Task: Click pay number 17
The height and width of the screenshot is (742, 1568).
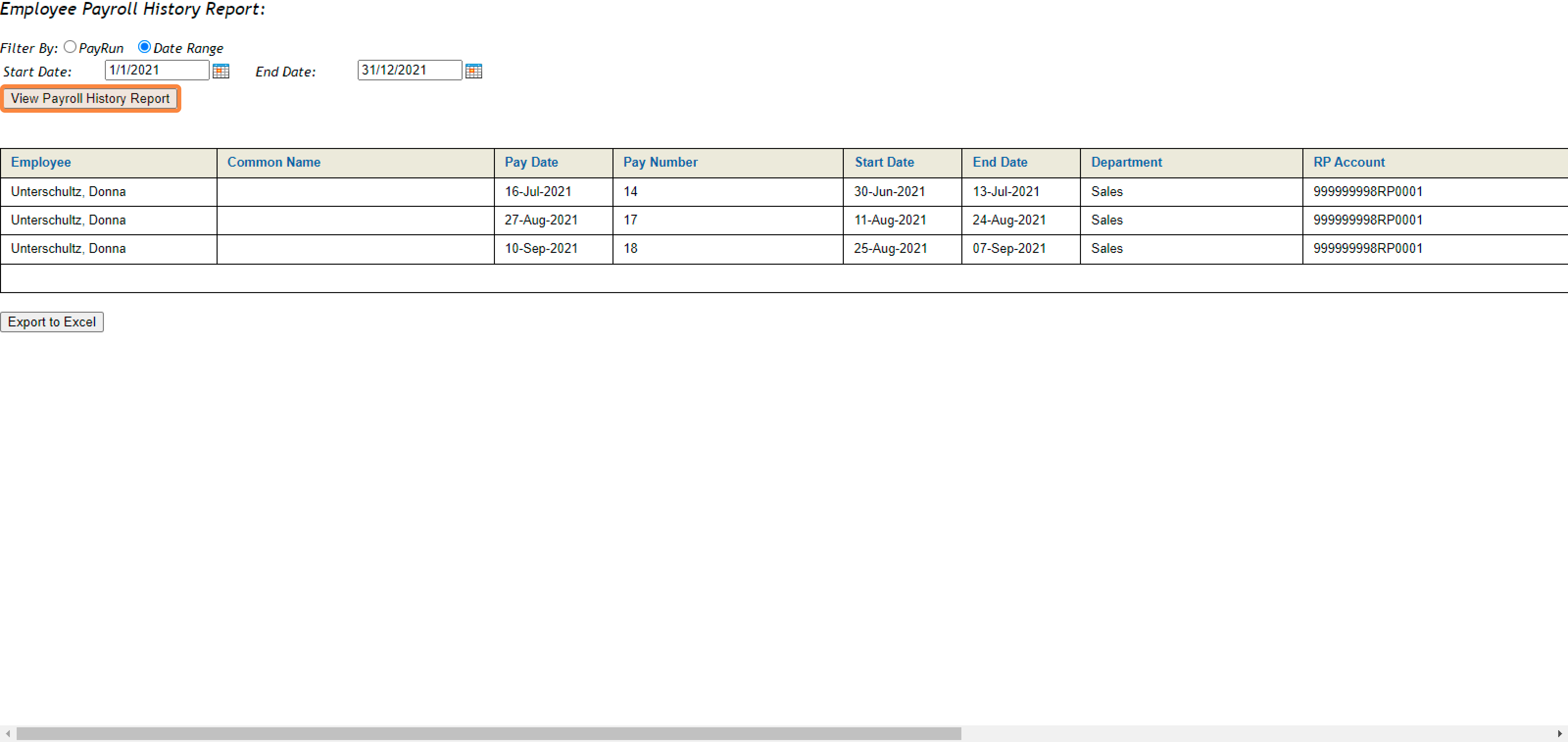Action: (x=630, y=221)
